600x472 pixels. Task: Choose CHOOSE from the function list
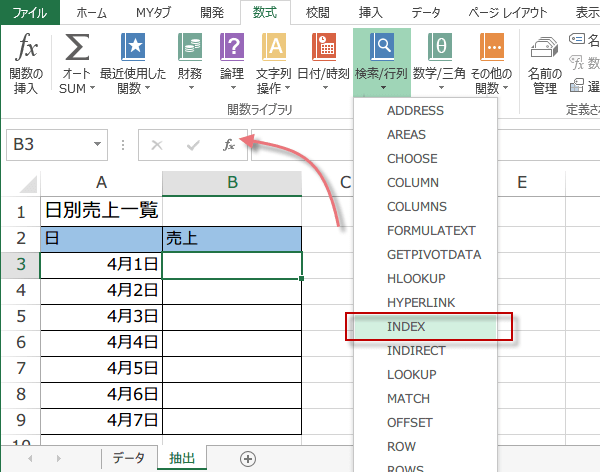(x=426, y=158)
